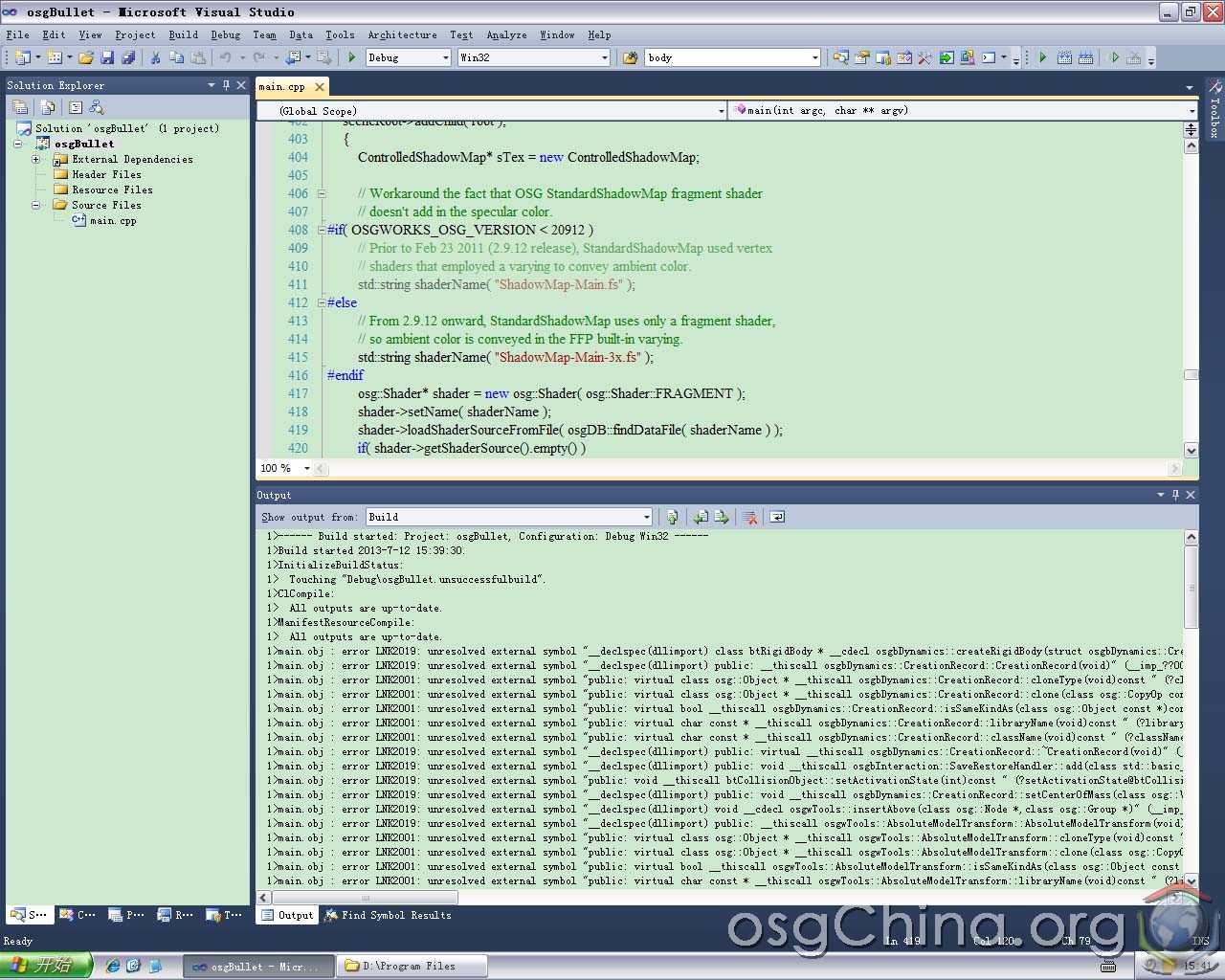Open the find box dropdown showing body
The image size is (1225, 980).
815,57
